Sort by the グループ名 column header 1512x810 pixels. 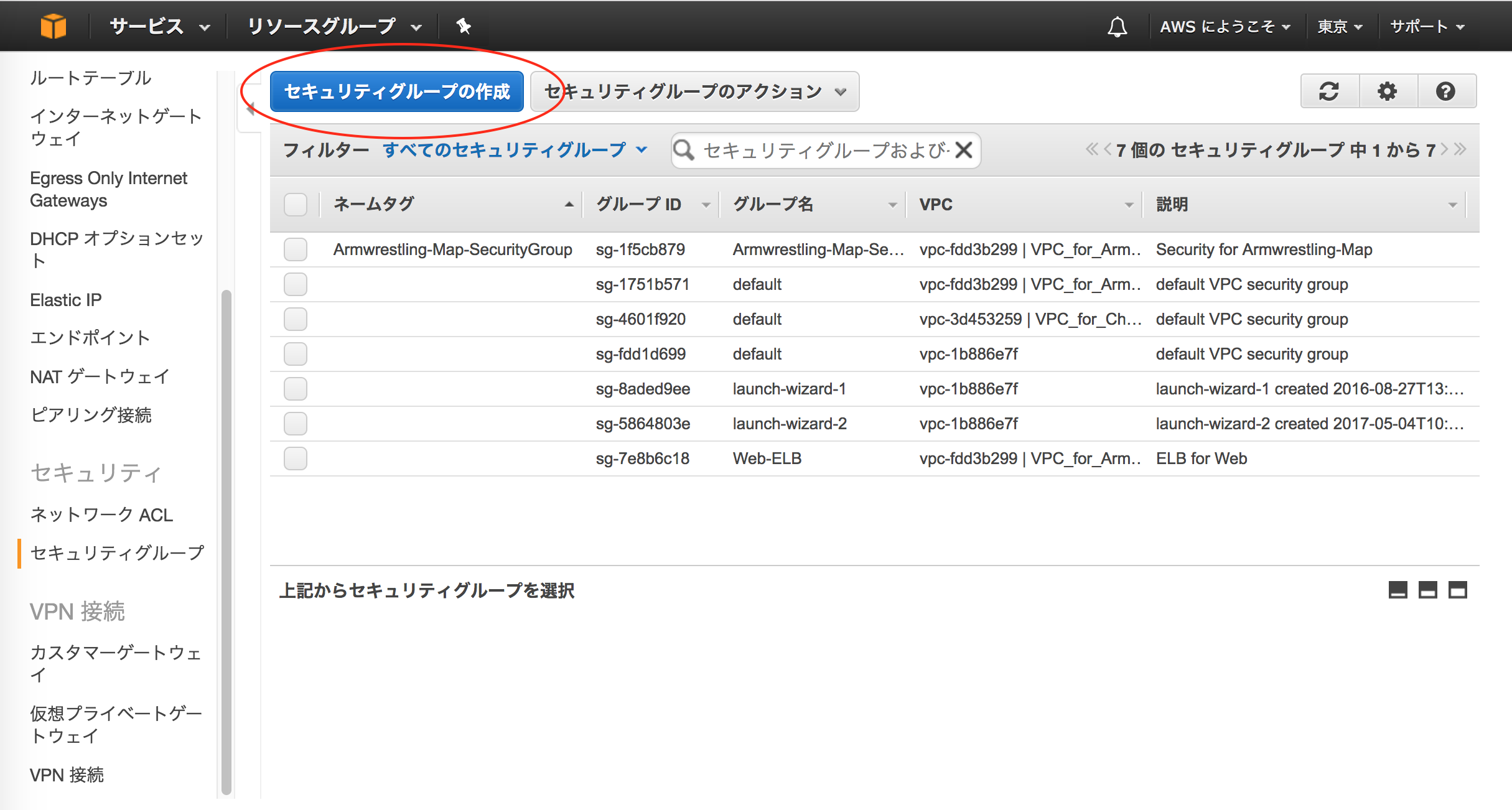coord(813,204)
